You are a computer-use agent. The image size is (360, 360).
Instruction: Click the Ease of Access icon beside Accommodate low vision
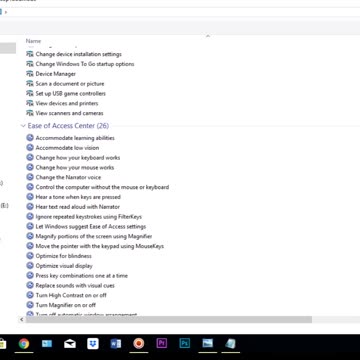point(30,148)
